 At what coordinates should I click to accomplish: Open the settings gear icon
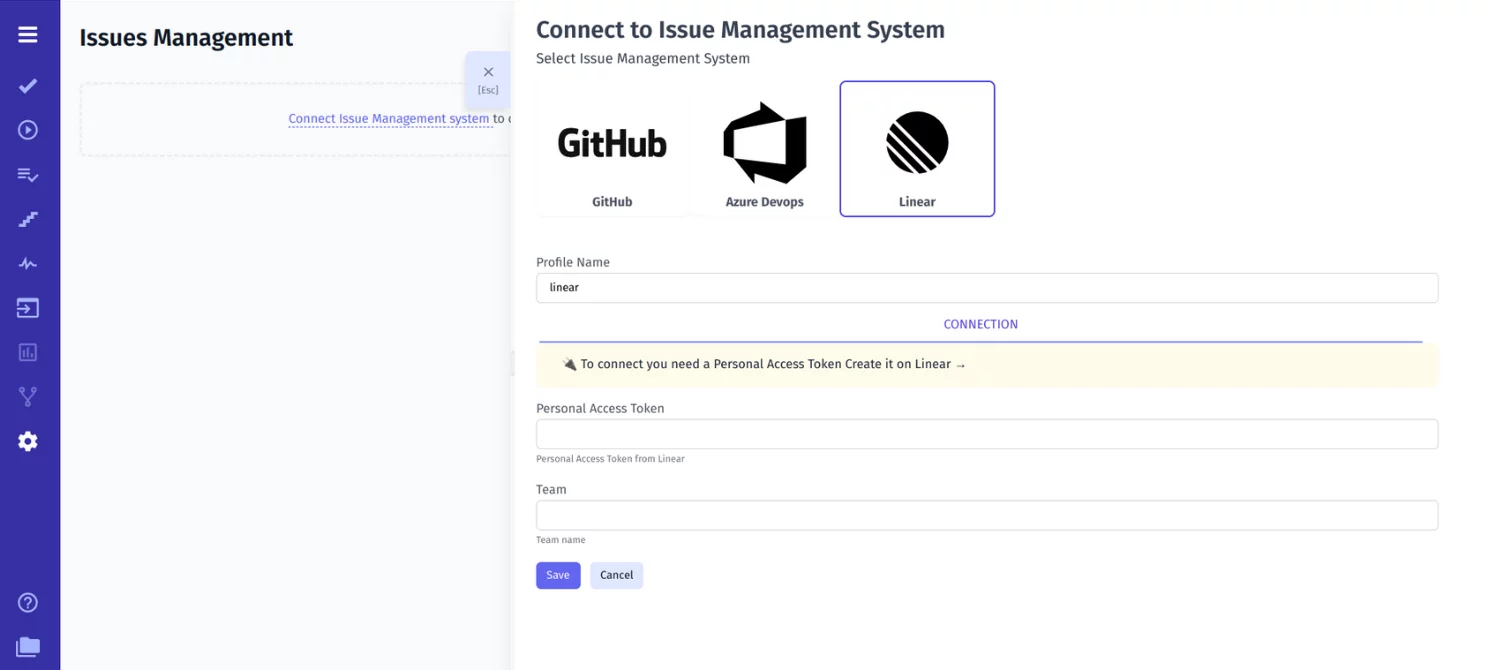[28, 441]
